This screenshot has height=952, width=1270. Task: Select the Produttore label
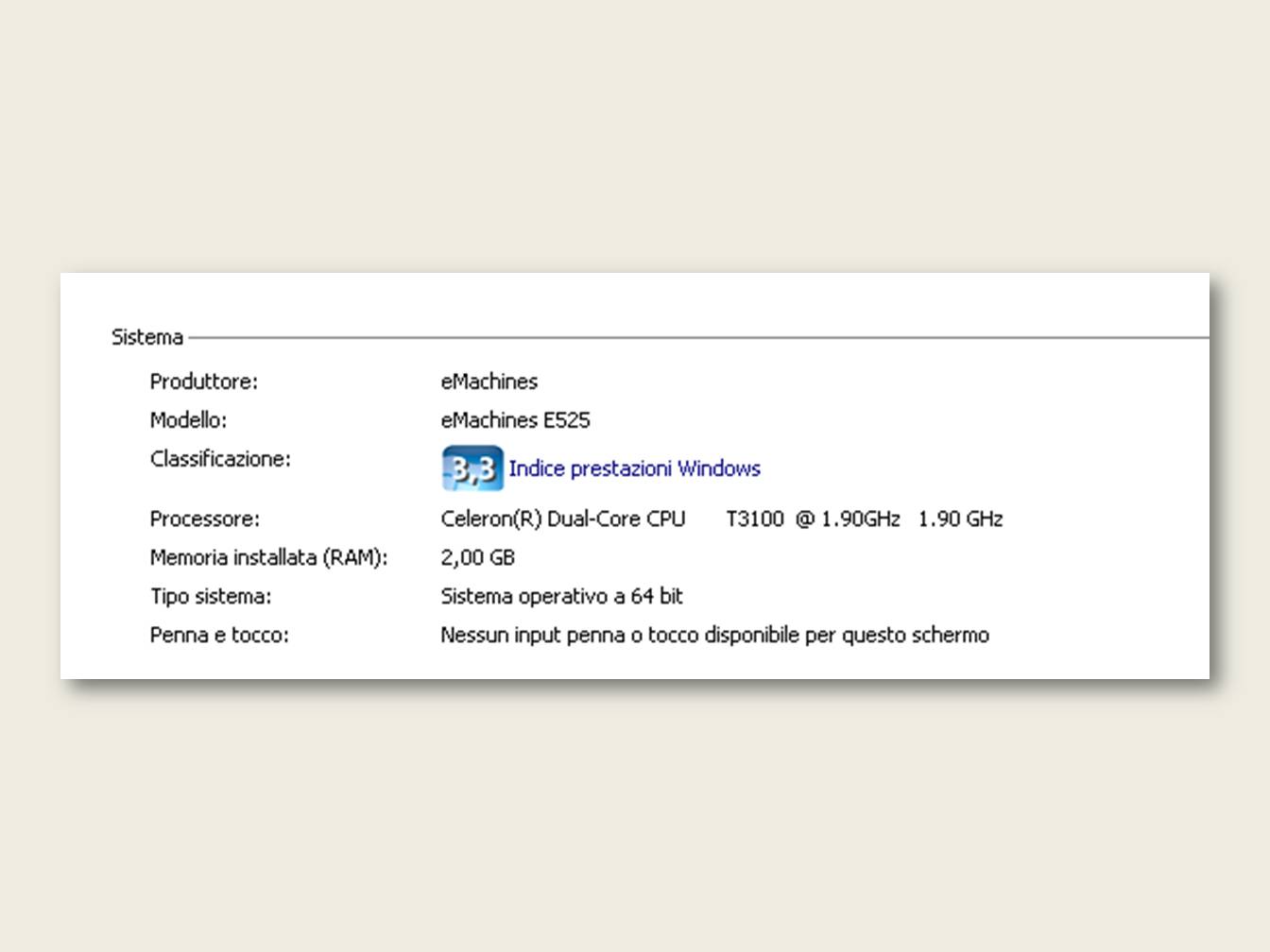(203, 382)
